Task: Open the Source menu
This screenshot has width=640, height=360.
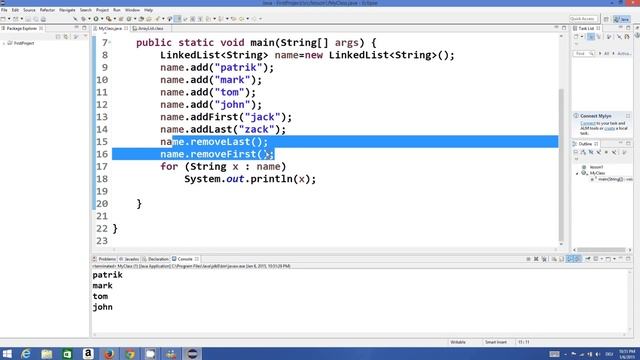Action: click(x=29, y=10)
